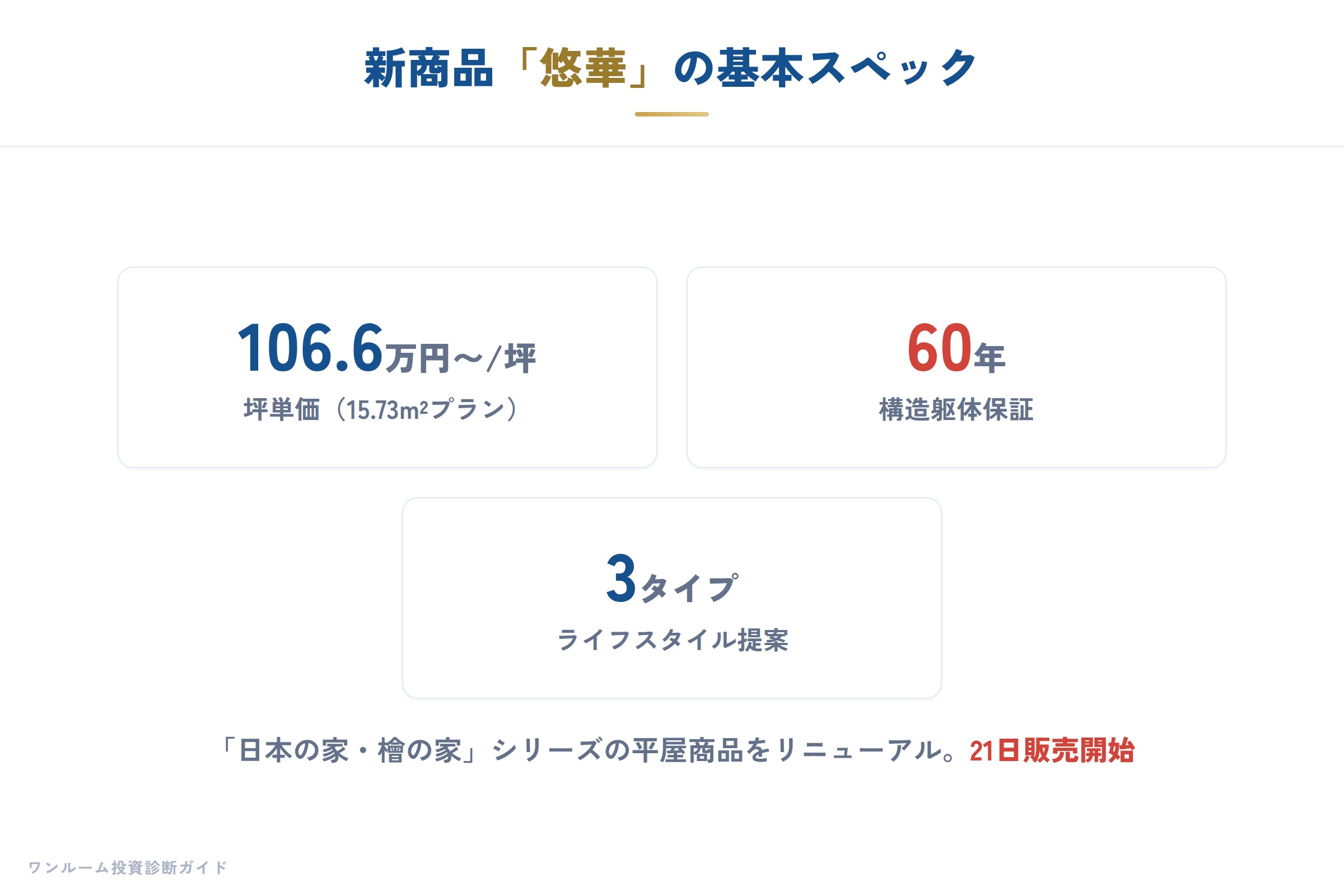Click the red 60 number
Image resolution: width=1344 pixels, height=896 pixels.
940,348
